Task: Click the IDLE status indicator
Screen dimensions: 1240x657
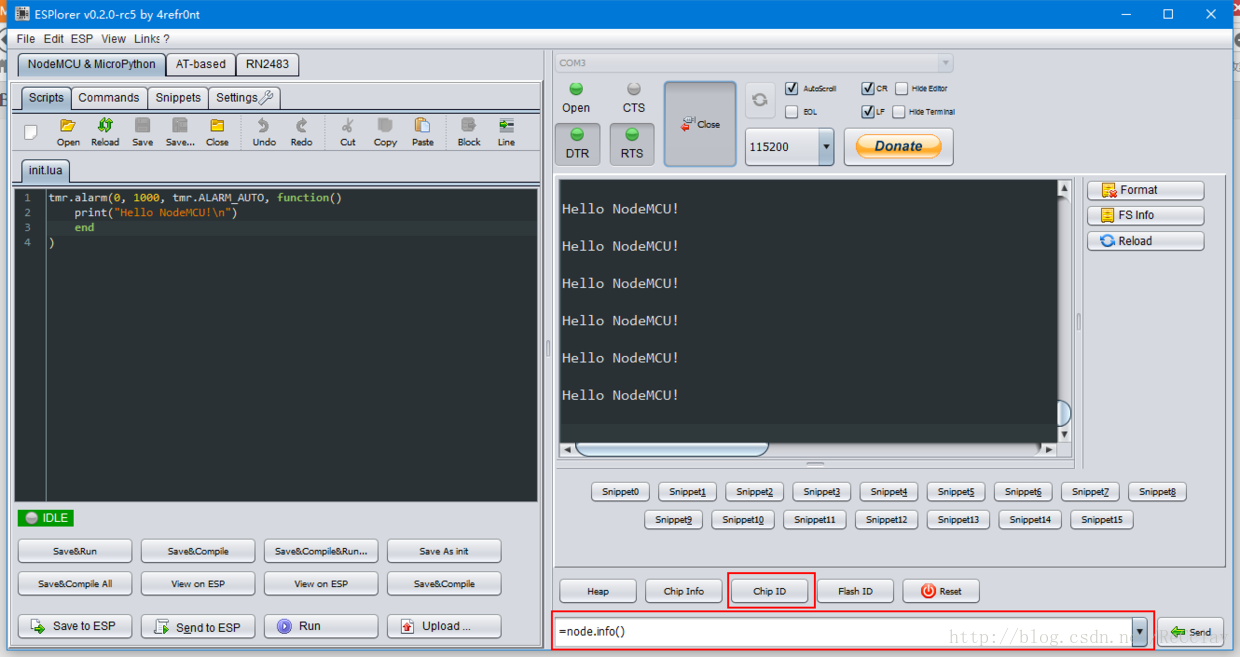Action: [46, 518]
